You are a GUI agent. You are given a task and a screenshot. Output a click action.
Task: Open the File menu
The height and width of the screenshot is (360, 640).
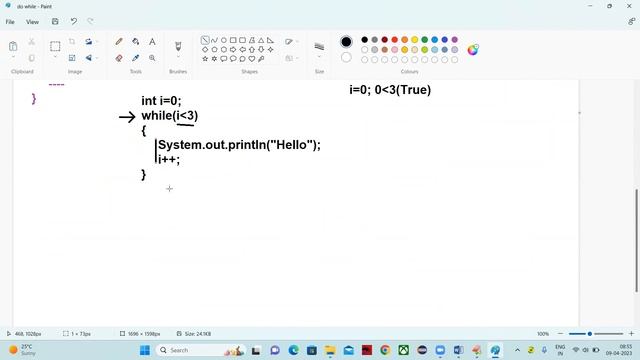[x=10, y=22]
